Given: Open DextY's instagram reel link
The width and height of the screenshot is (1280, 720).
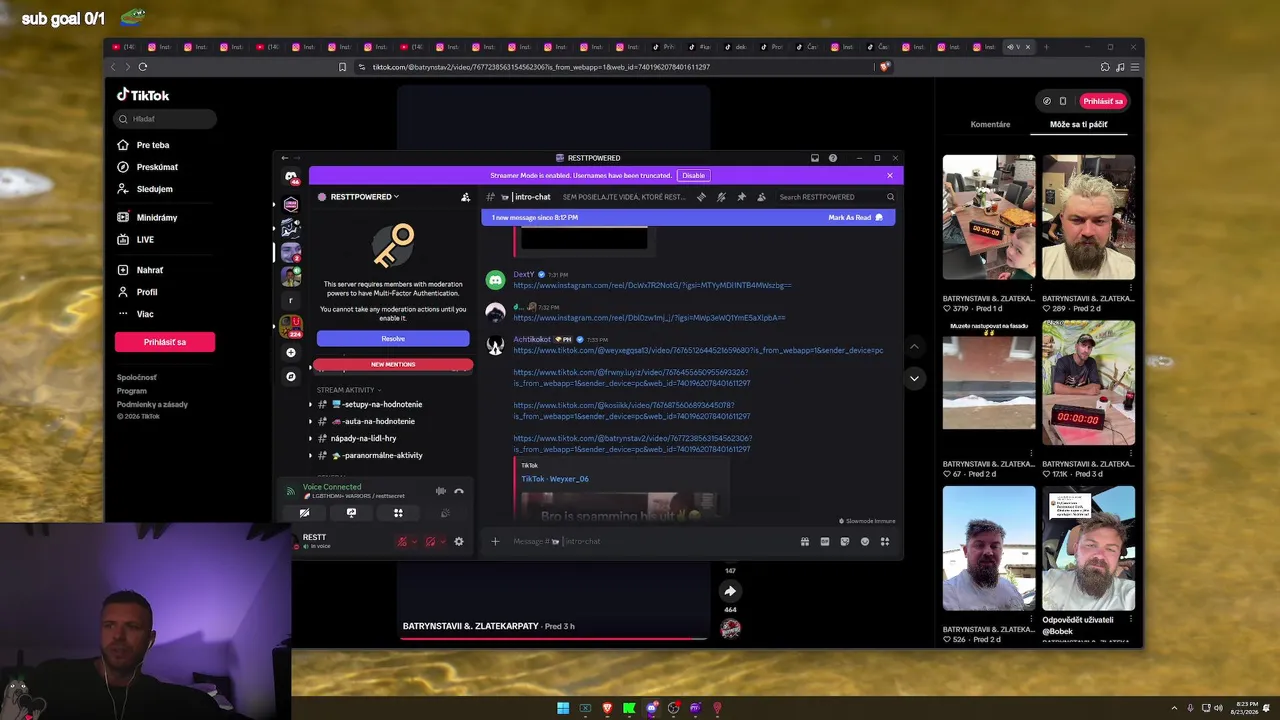Looking at the screenshot, I should tap(652, 285).
